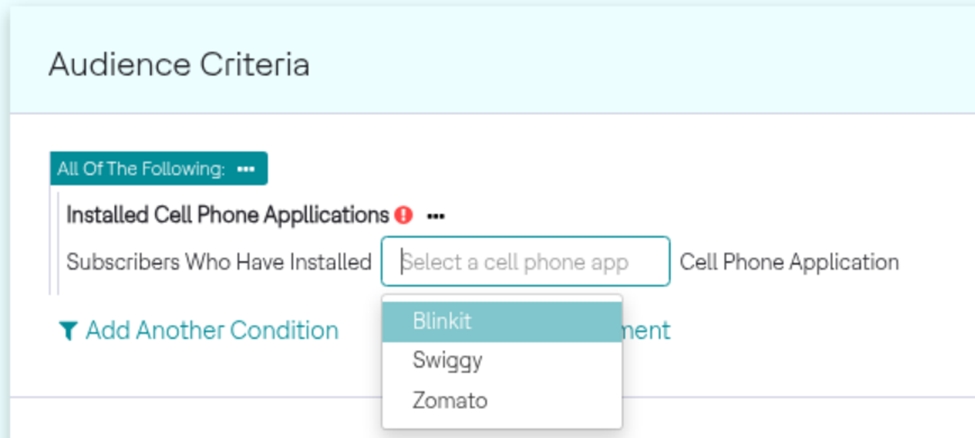Viewport: 975px width, 438px height.
Task: Click the partially hidden link ending in "ment"
Action: [646, 331]
